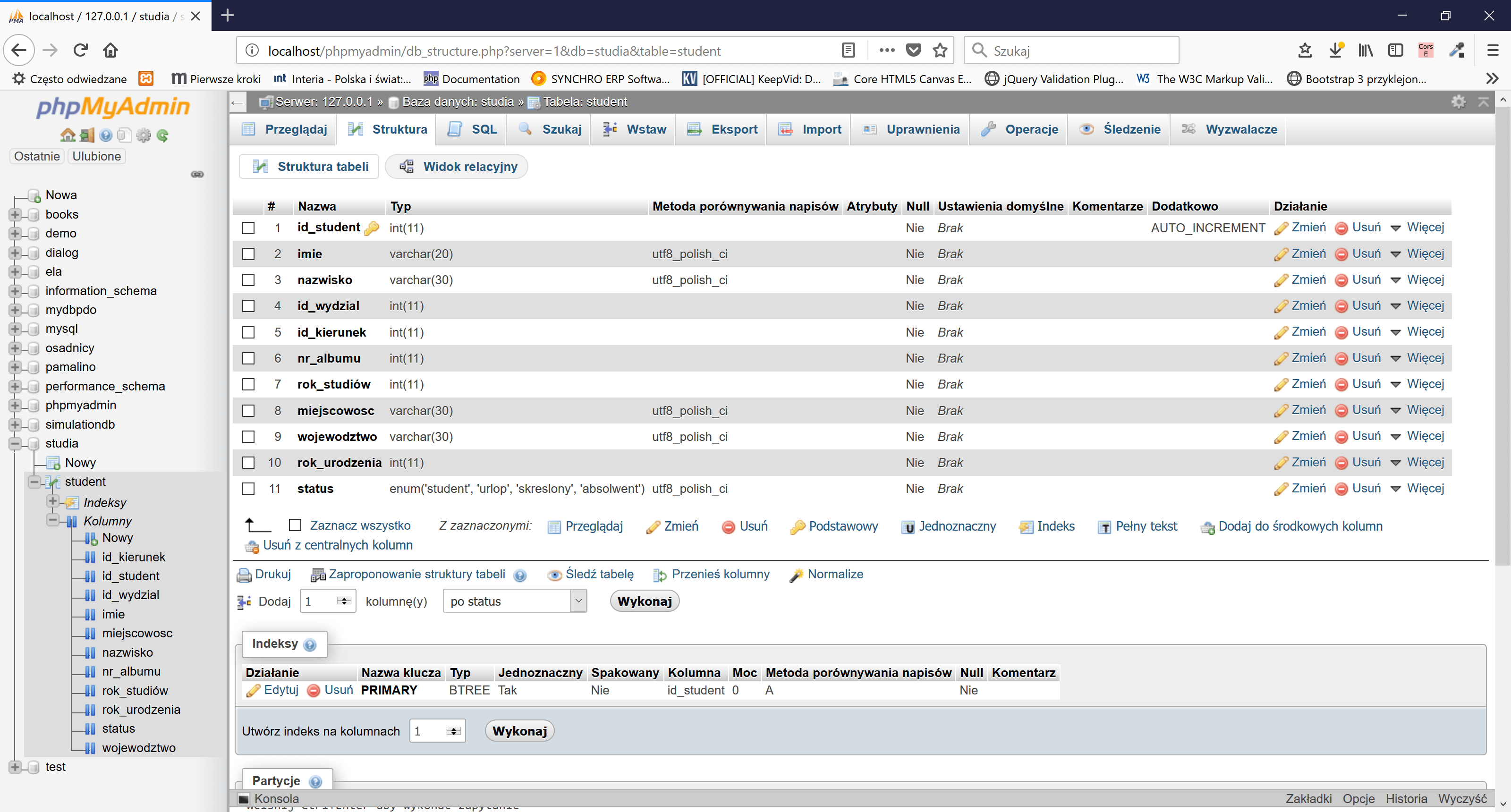Image resolution: width=1511 pixels, height=812 pixels.
Task: Click number stepper in Dodaj kolumnę field
Action: 344,601
